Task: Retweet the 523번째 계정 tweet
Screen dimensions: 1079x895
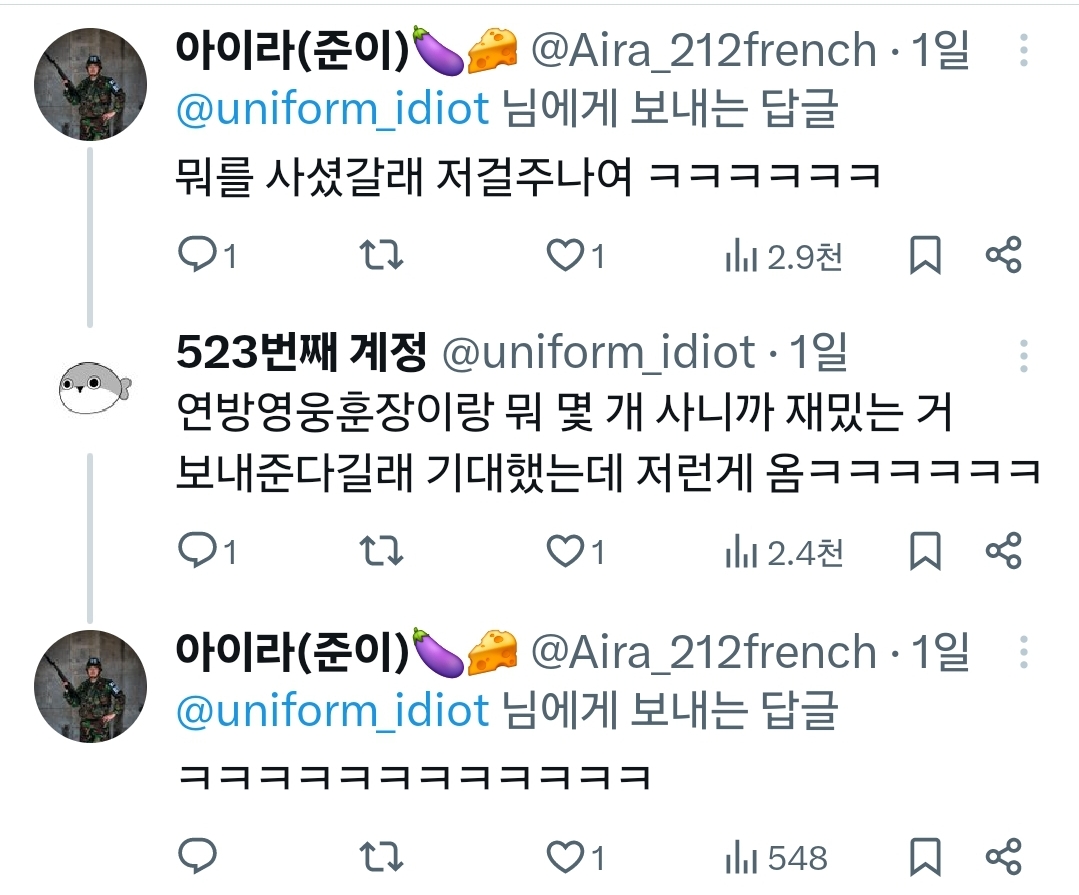Action: pos(381,551)
